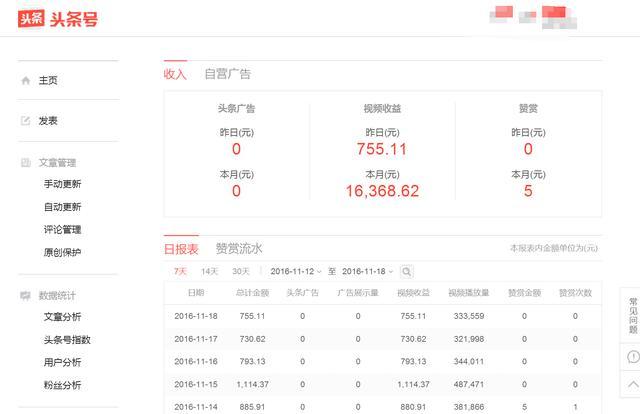The width and height of the screenshot is (640, 414).
Task: Go to 主页 in sidebar
Action: tap(48, 80)
